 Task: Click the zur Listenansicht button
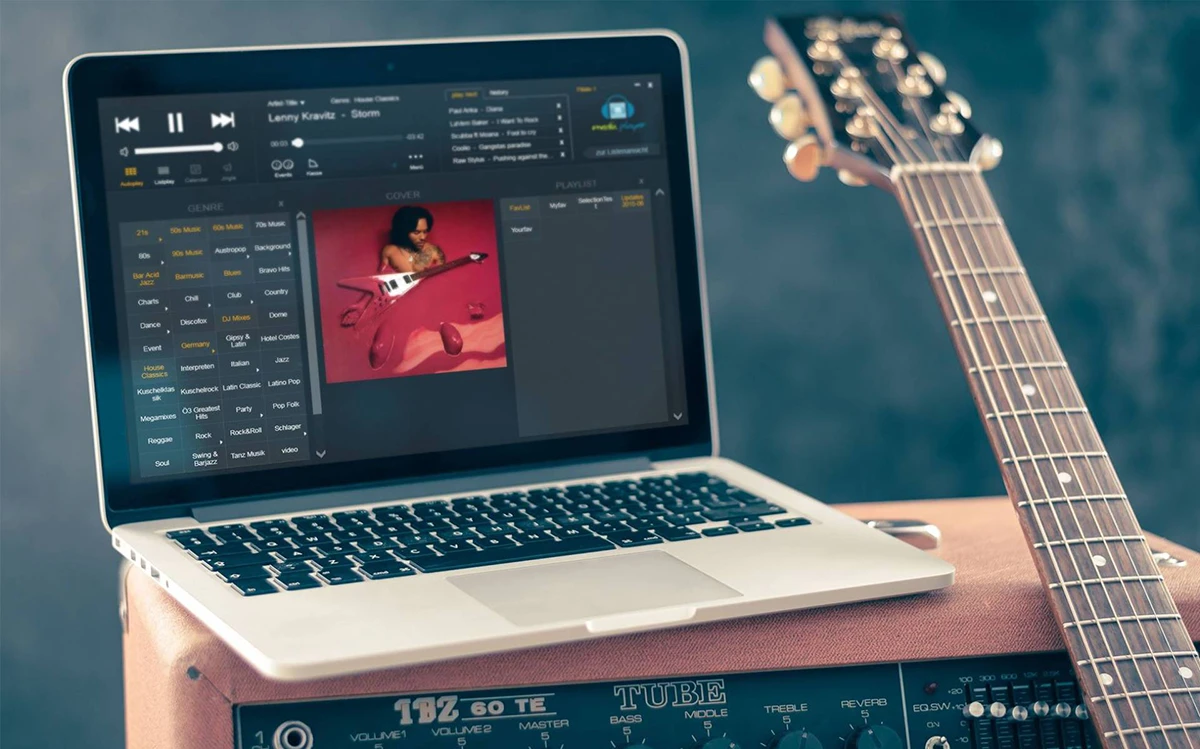621,150
